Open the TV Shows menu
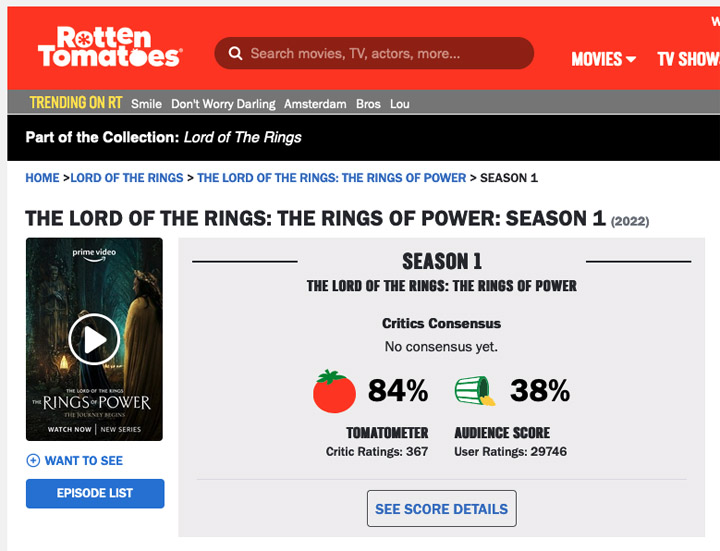This screenshot has height=551, width=720. point(688,59)
